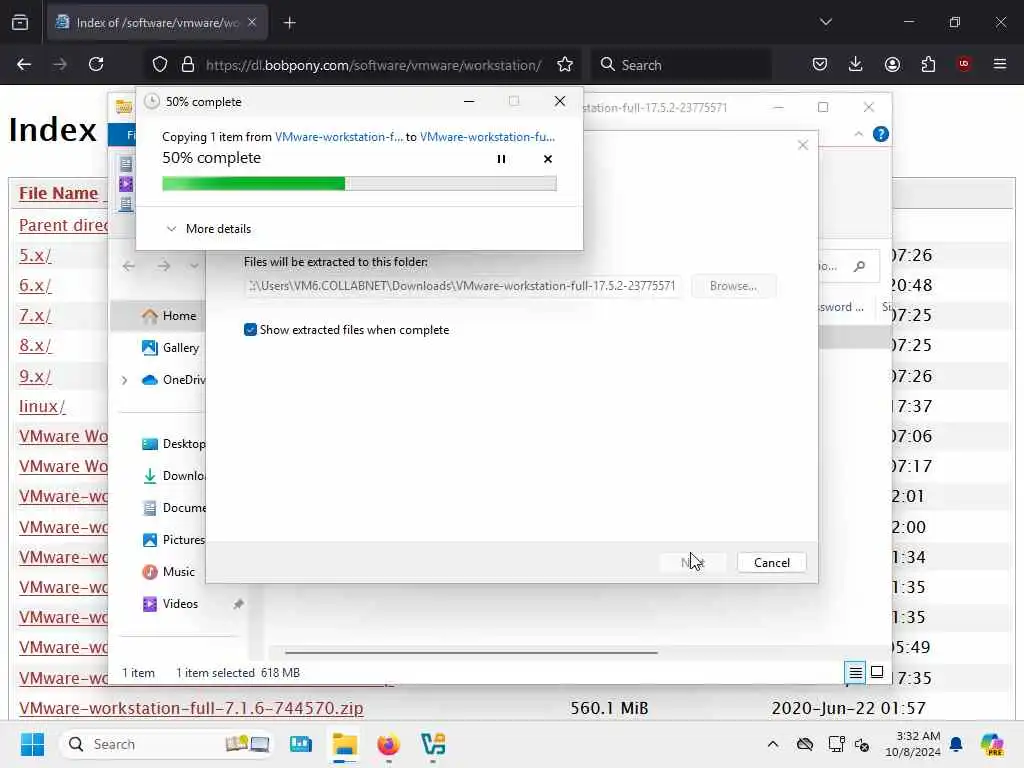Open Firefox hamburger application menu
The image size is (1024, 768).
pyautogui.click(x=1000, y=64)
